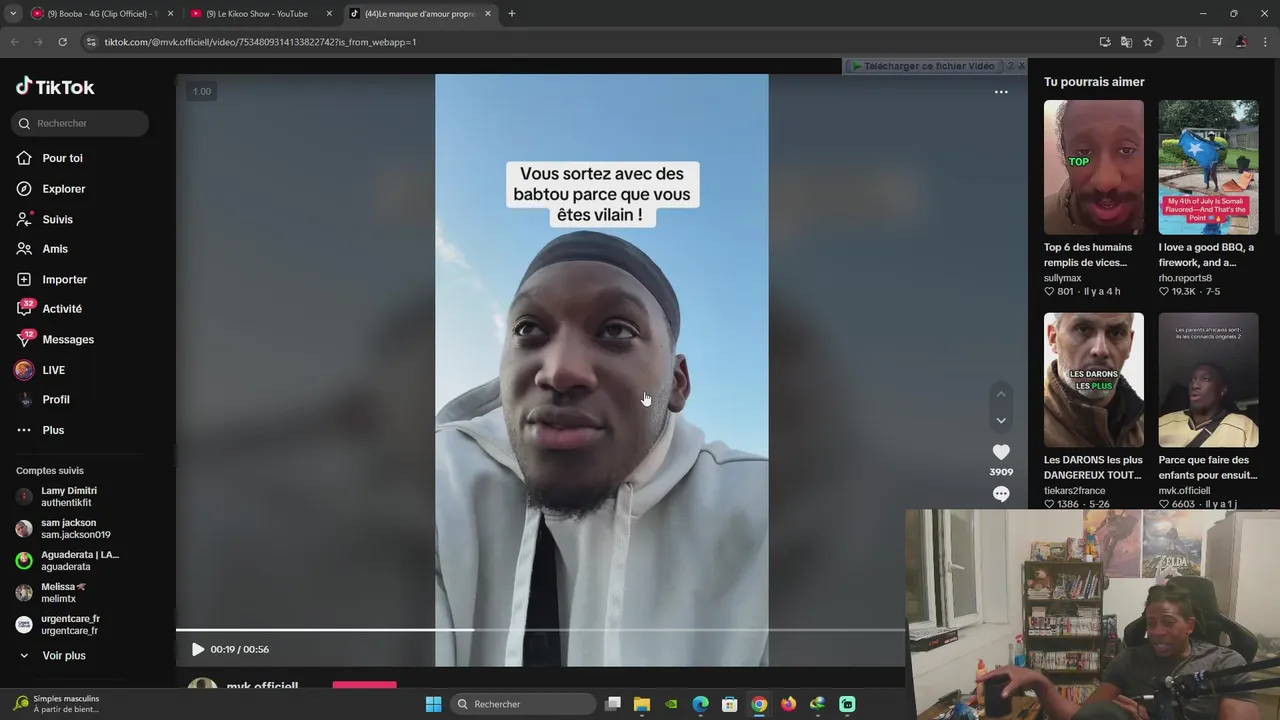Seek on the video progress bar

click(540, 630)
